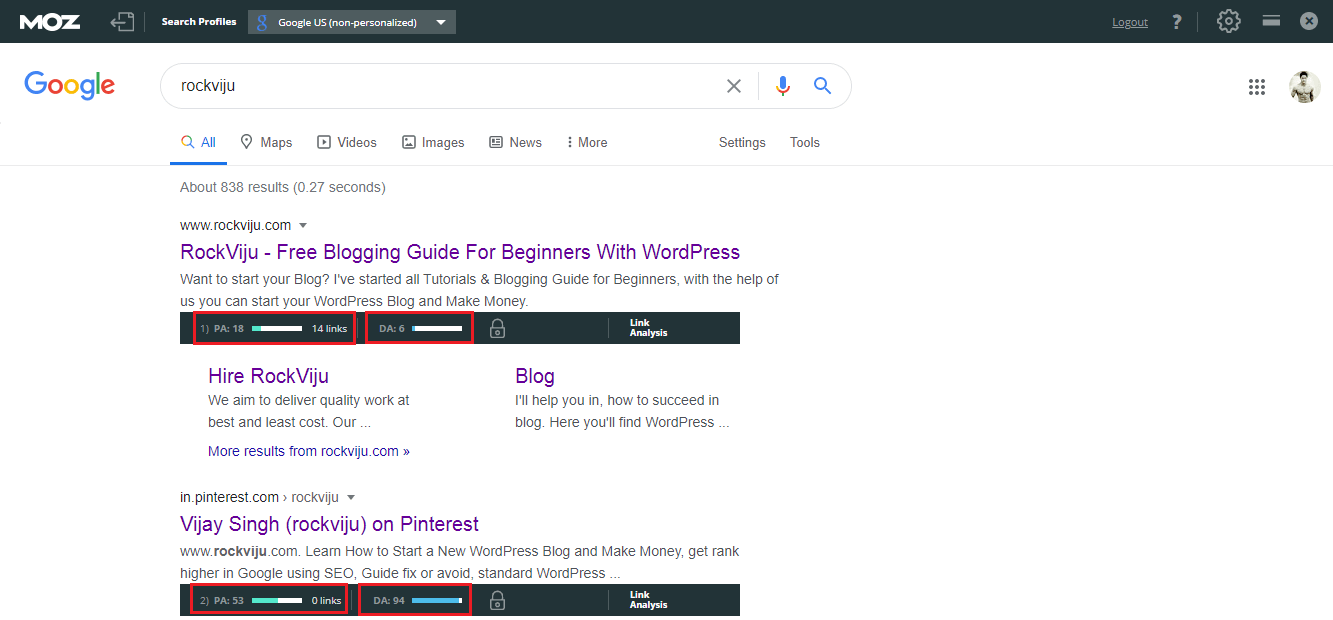Open Vijay Singh (rockviju) on Pinterest result
Image resolution: width=1333 pixels, height=620 pixels.
point(329,524)
